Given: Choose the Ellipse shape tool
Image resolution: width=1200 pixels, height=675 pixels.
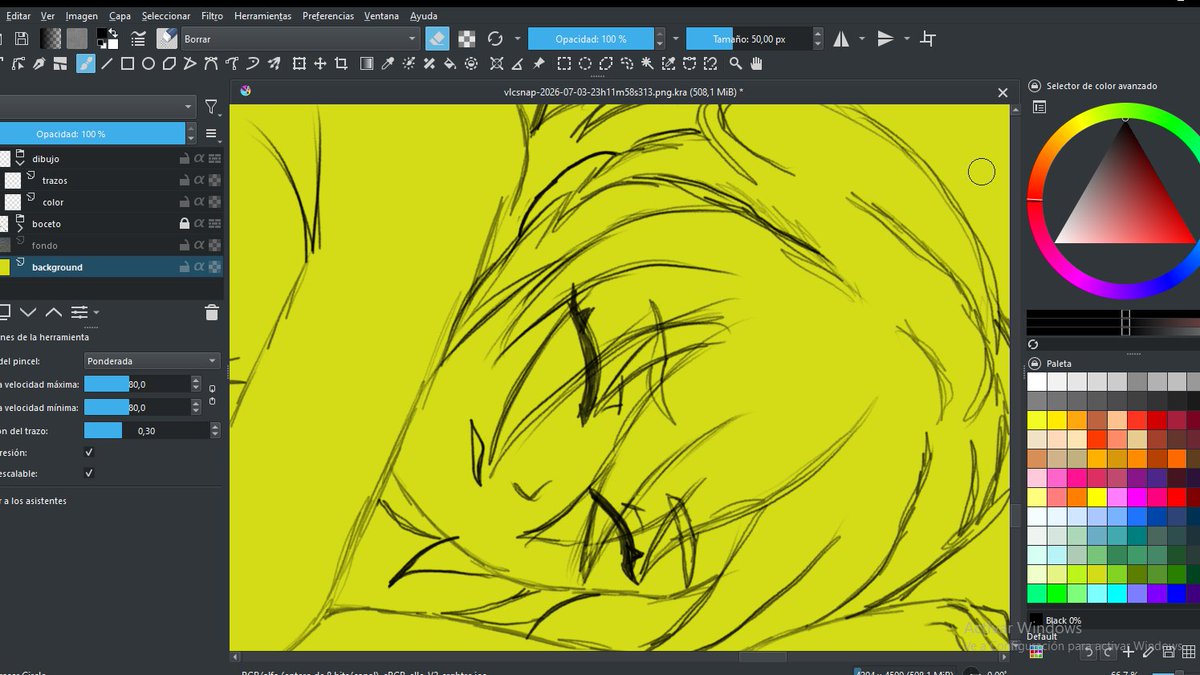Looking at the screenshot, I should click(149, 64).
